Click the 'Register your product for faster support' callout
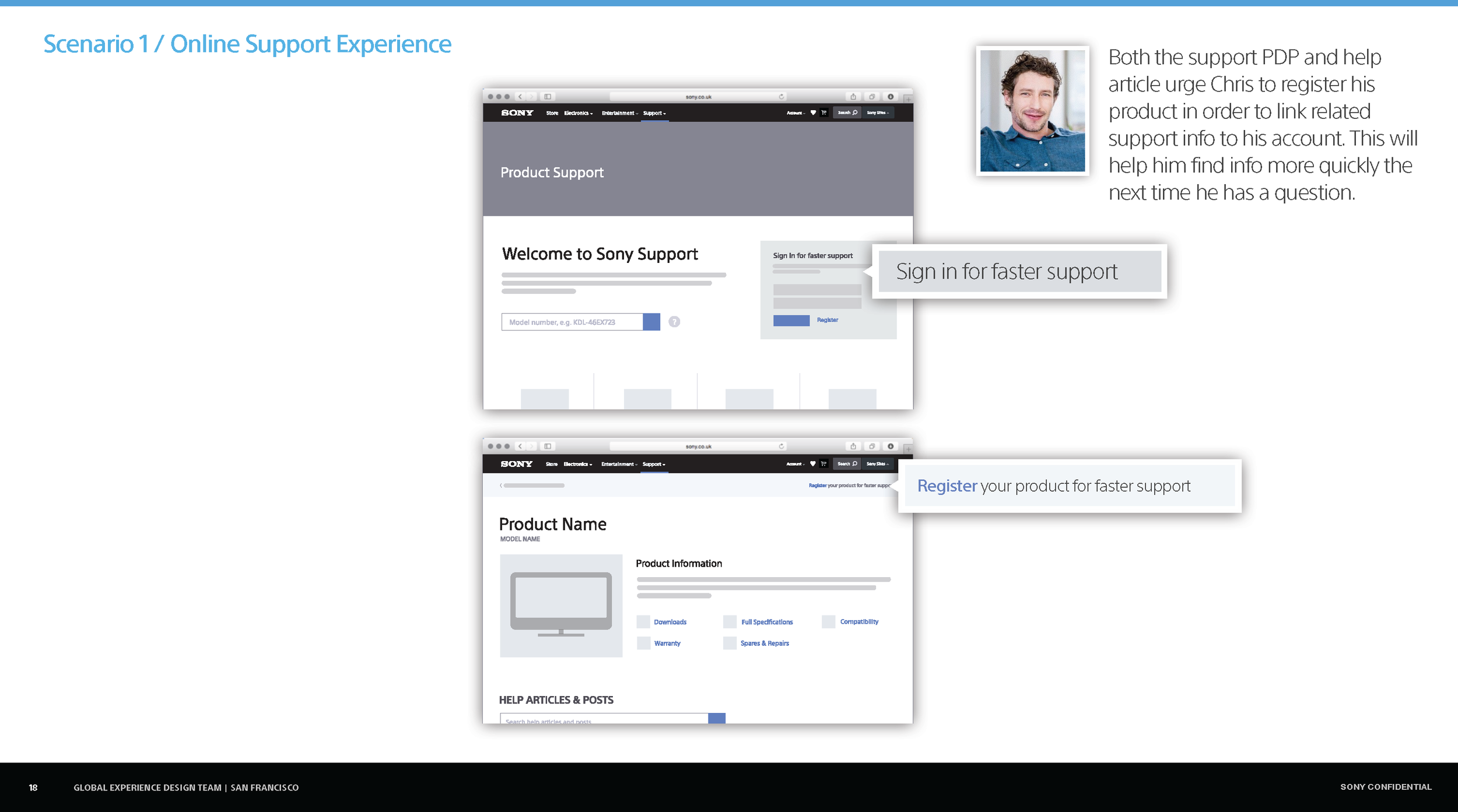This screenshot has height=812, width=1458. (x=1070, y=486)
